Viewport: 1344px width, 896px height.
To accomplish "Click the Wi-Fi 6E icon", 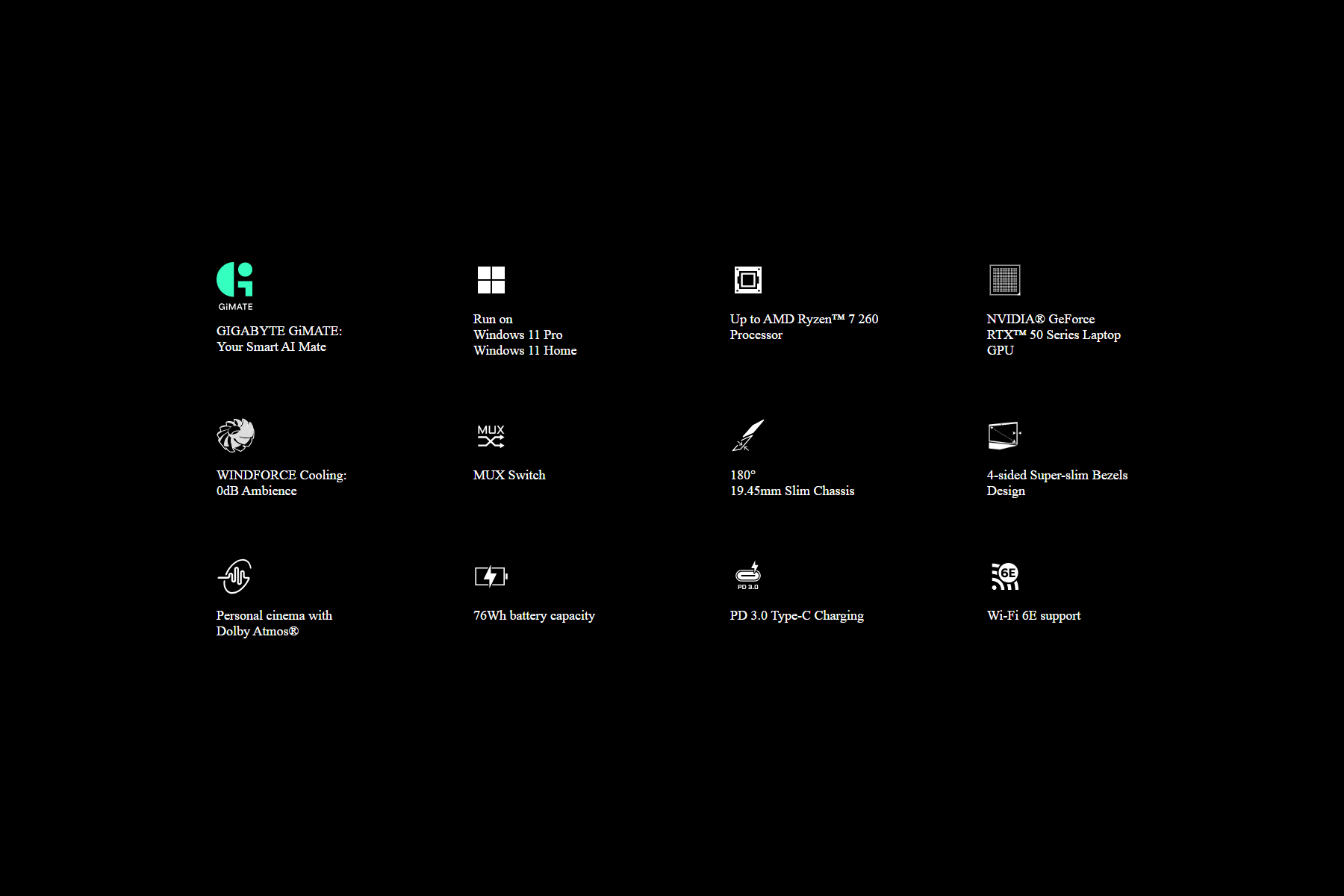I will point(1005,576).
